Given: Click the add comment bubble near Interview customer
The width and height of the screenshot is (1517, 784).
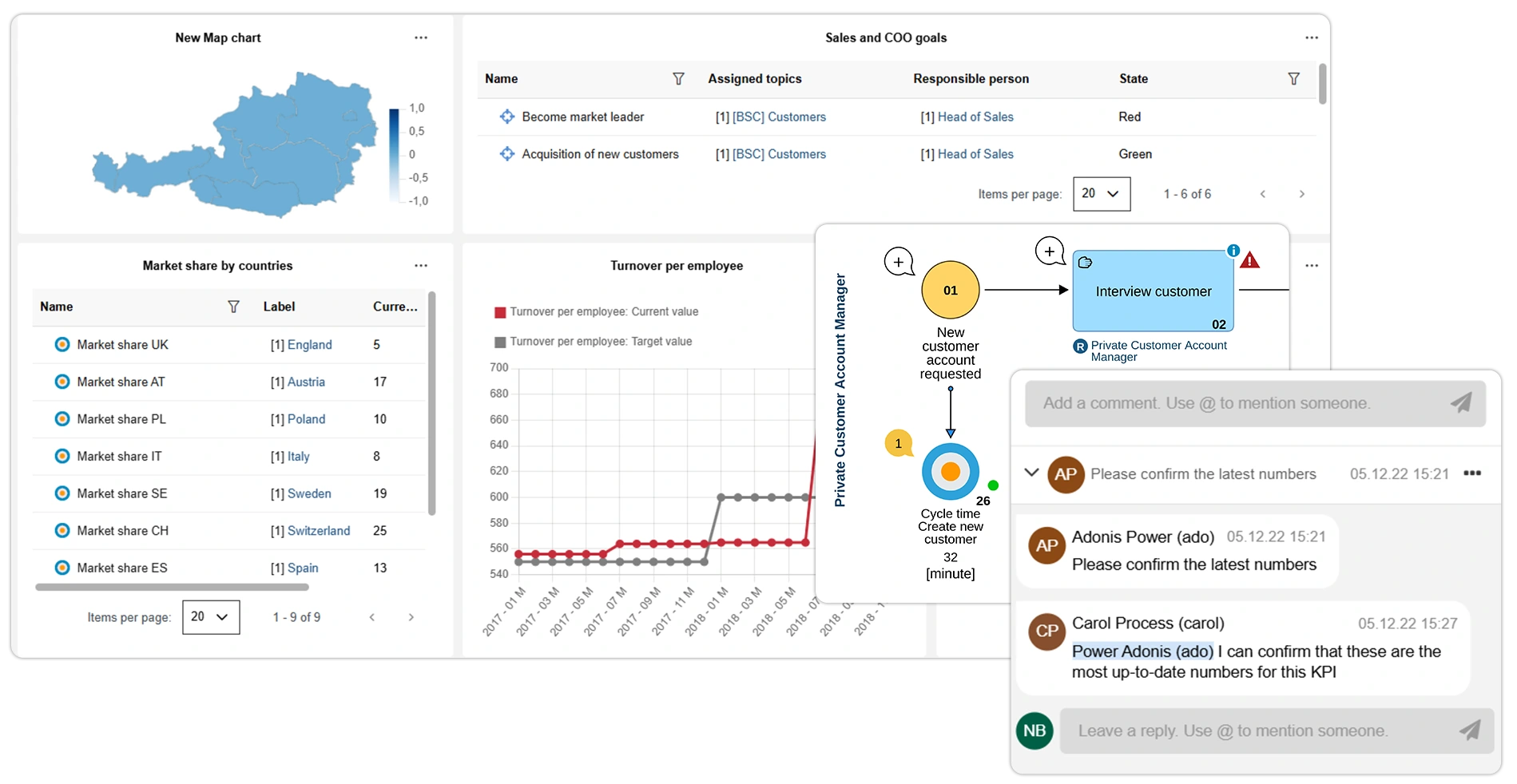Looking at the screenshot, I should click(1049, 251).
